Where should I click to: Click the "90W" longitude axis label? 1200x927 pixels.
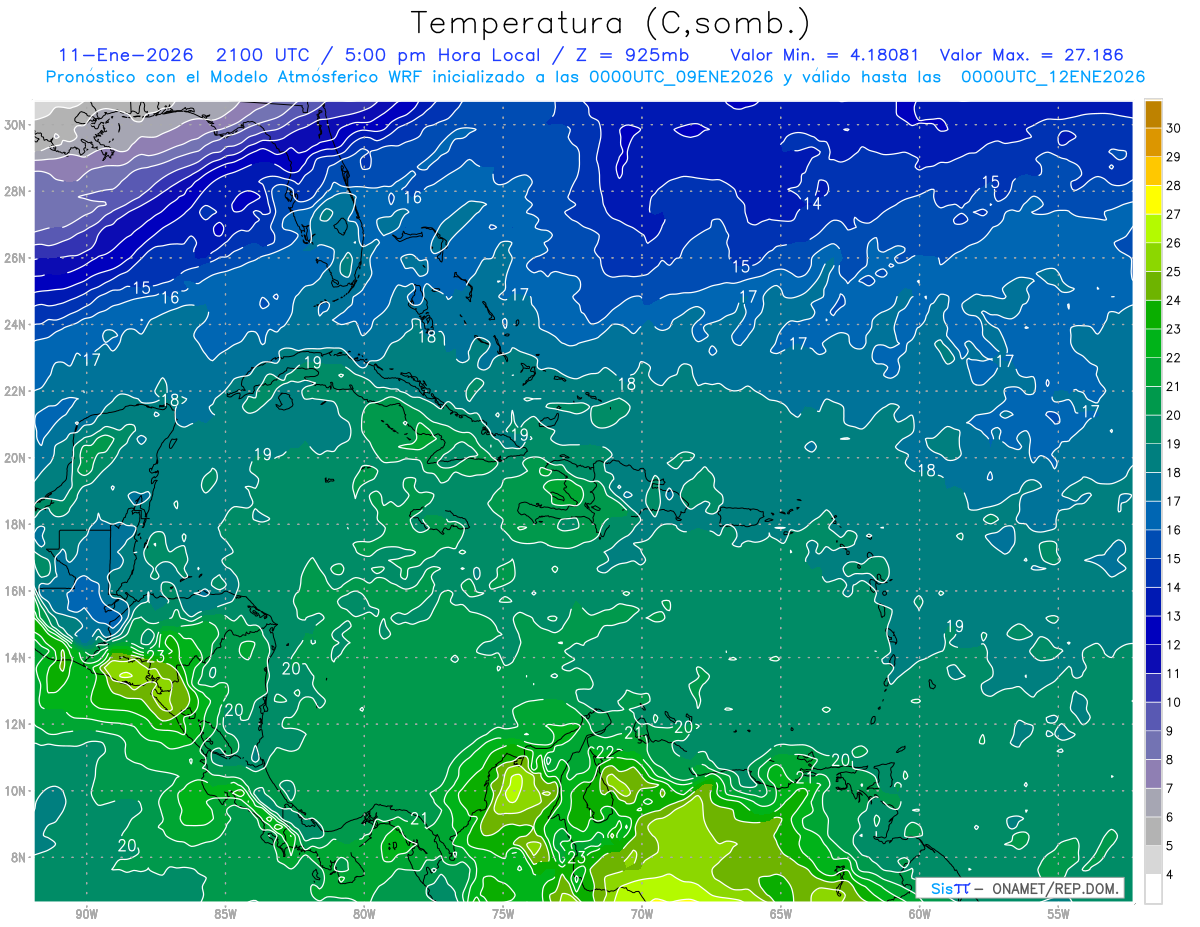86,914
